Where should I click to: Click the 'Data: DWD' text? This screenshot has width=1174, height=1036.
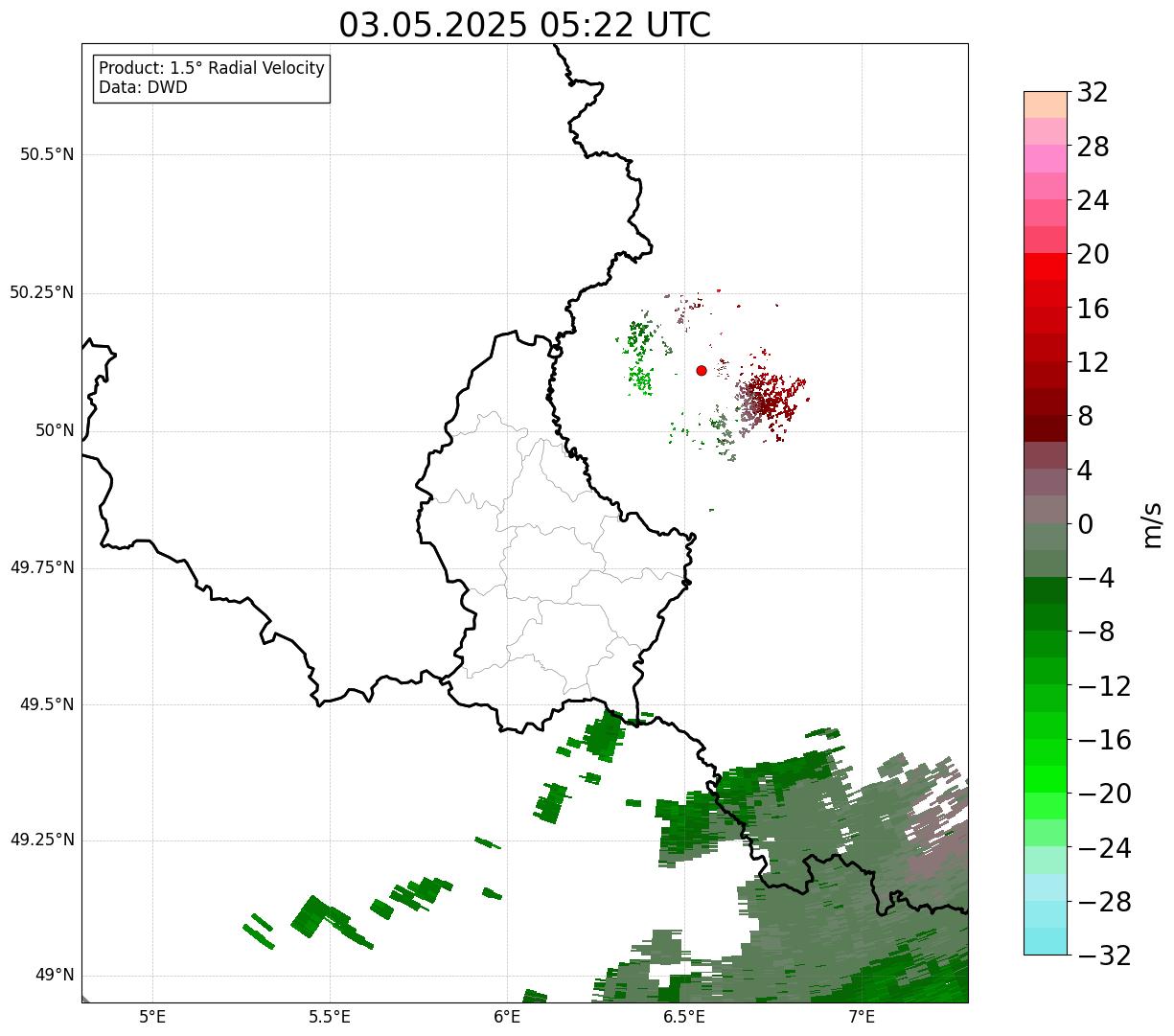tap(143, 87)
